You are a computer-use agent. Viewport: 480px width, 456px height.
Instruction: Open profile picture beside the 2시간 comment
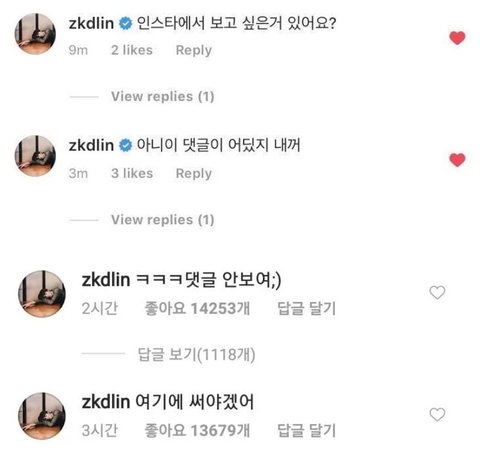(42, 294)
